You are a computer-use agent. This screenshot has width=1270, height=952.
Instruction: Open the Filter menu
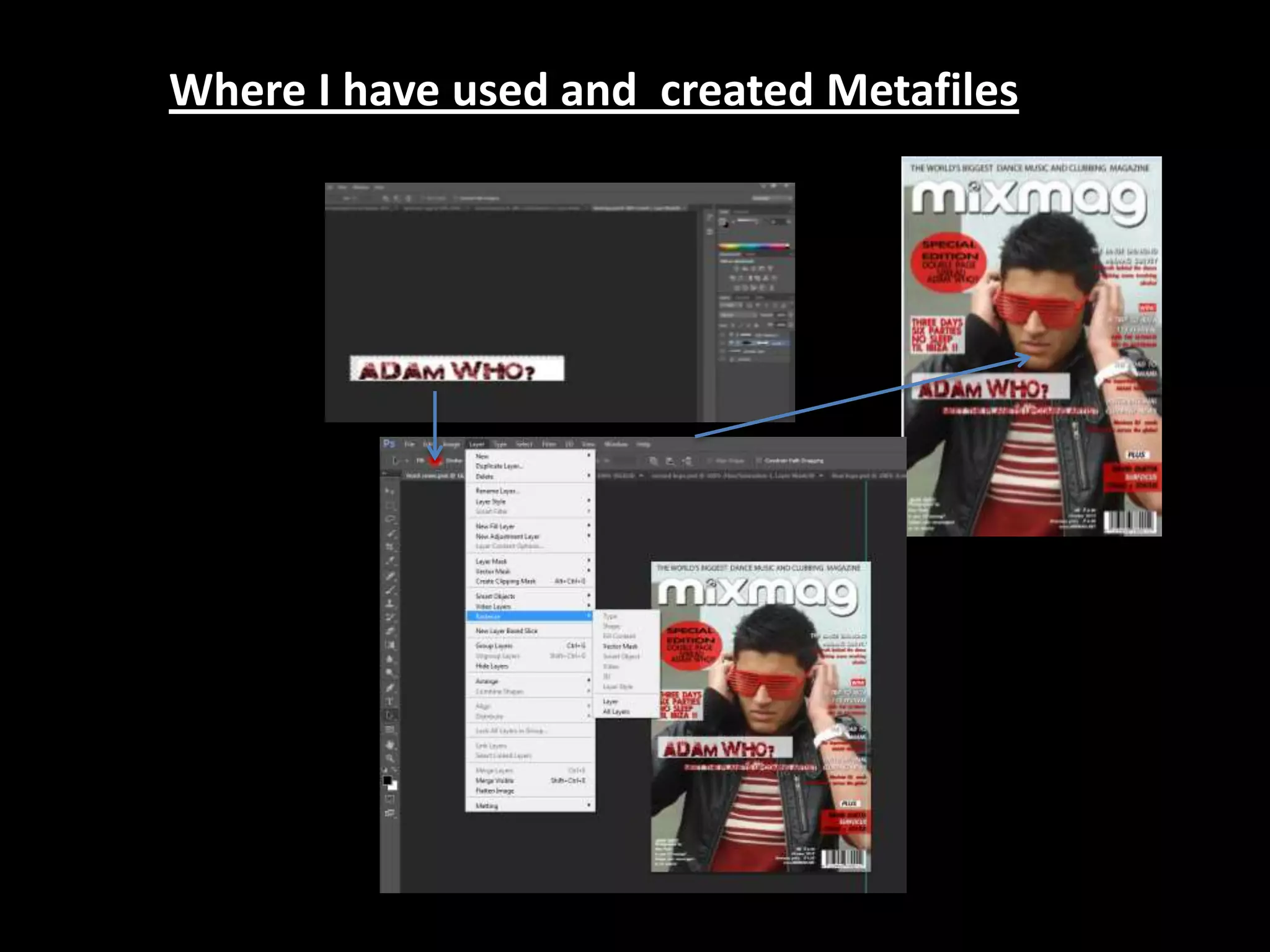click(549, 444)
